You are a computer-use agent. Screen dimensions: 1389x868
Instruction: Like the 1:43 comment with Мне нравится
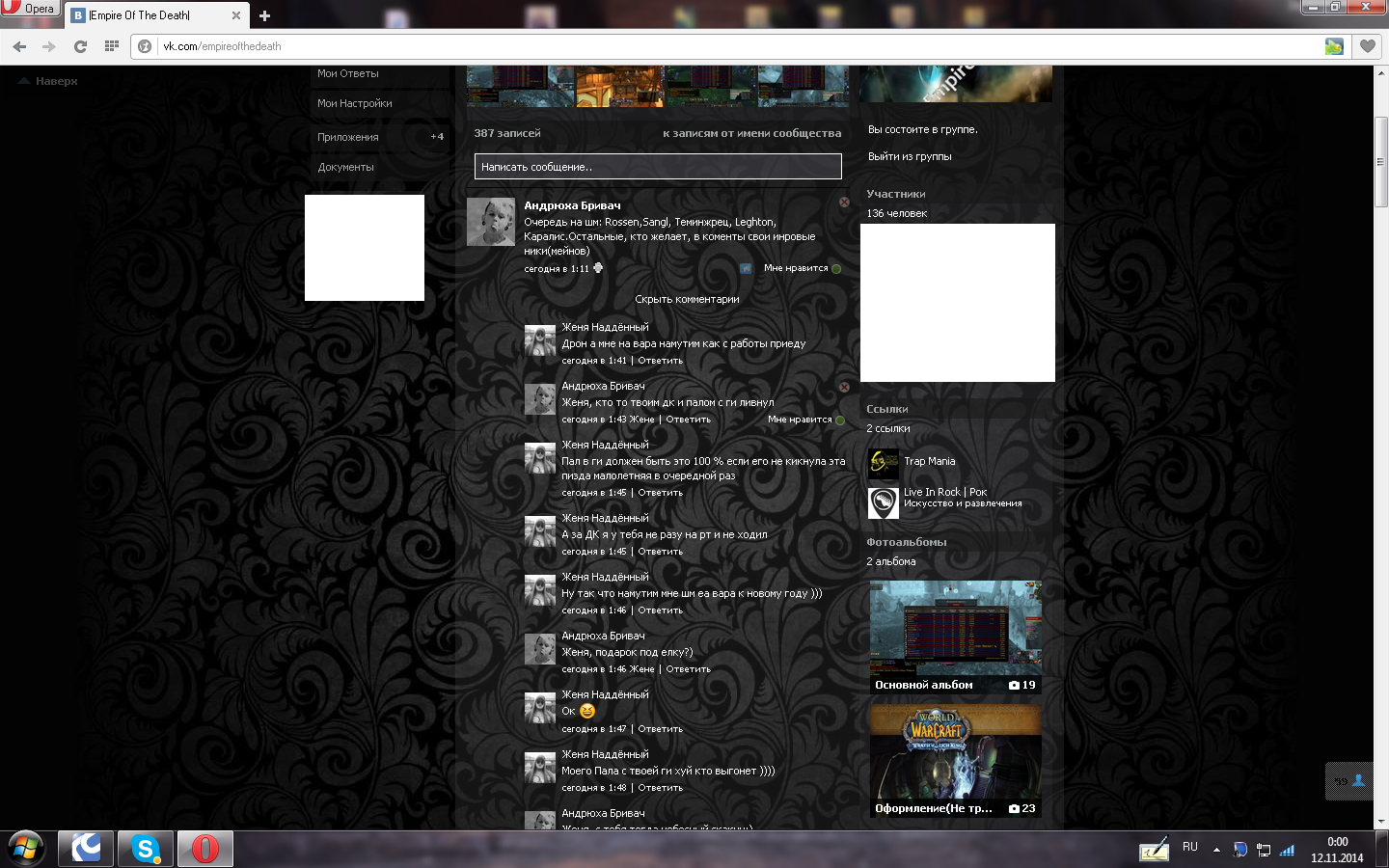pos(806,420)
